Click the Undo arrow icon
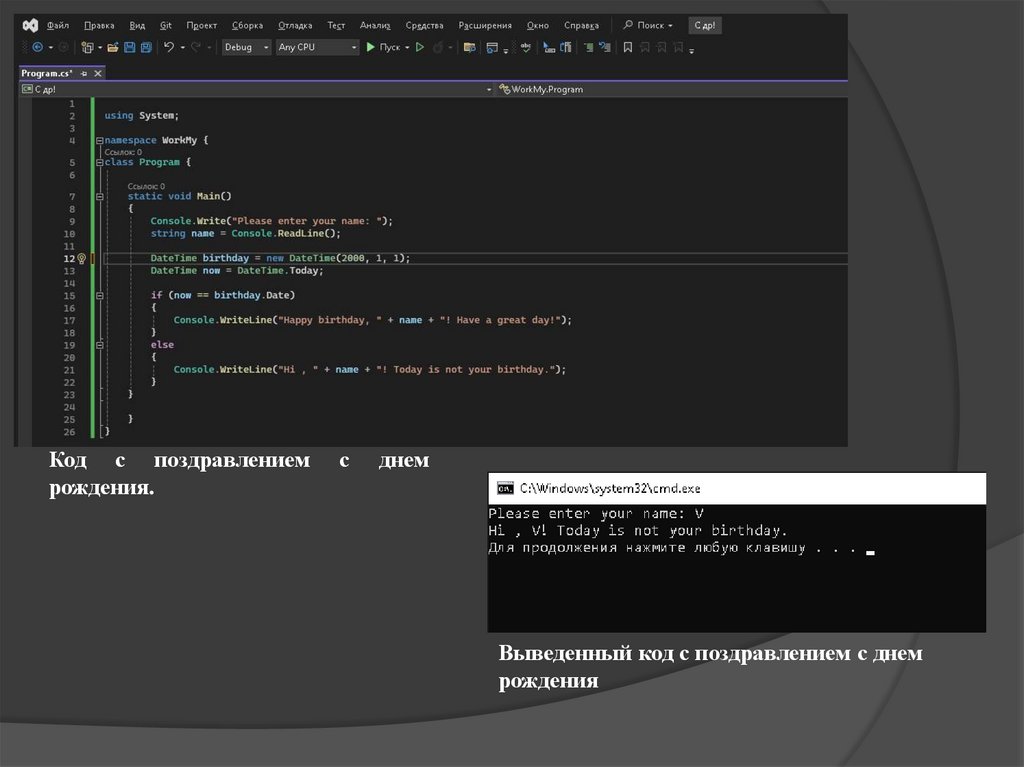Screen dimensions: 1024x767 [x=169, y=47]
